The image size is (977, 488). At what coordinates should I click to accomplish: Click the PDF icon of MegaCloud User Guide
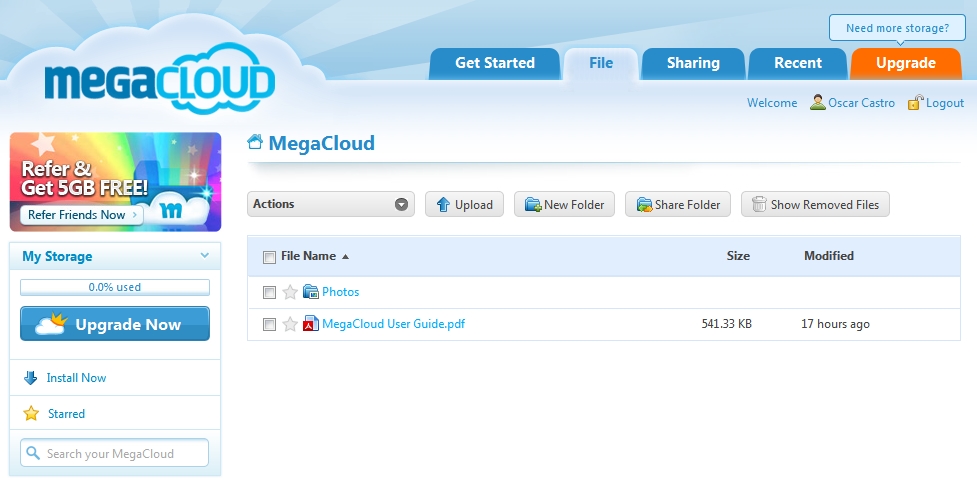[311, 324]
